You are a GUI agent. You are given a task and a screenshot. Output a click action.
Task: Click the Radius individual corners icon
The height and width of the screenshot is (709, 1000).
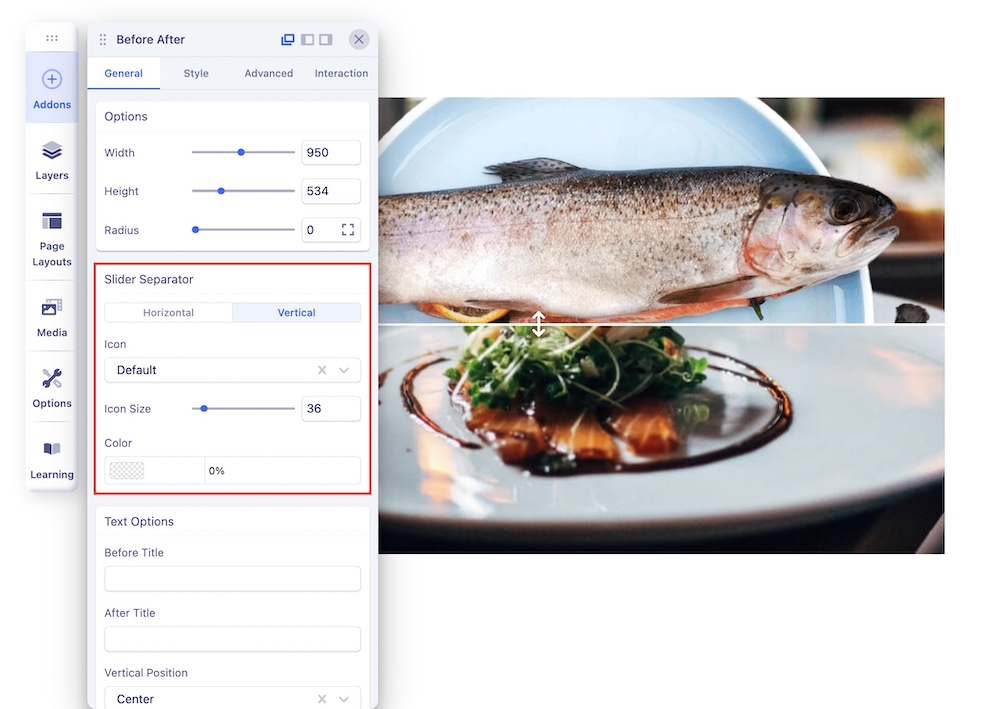click(348, 230)
